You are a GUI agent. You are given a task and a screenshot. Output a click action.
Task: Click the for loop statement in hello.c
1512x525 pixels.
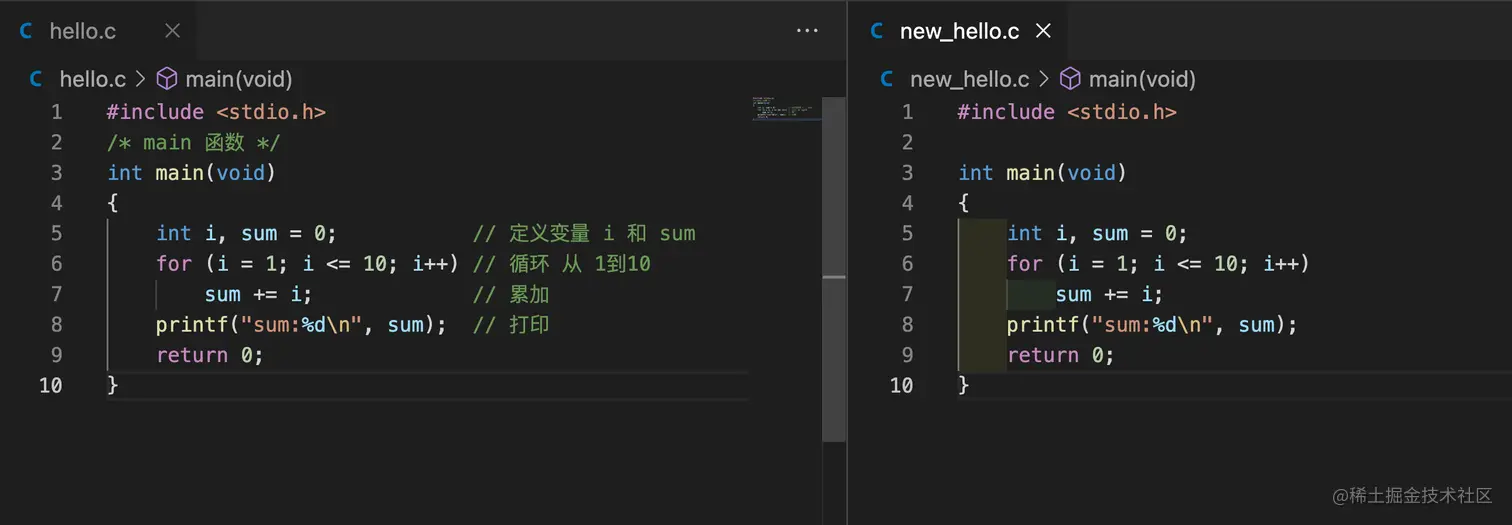[307, 264]
